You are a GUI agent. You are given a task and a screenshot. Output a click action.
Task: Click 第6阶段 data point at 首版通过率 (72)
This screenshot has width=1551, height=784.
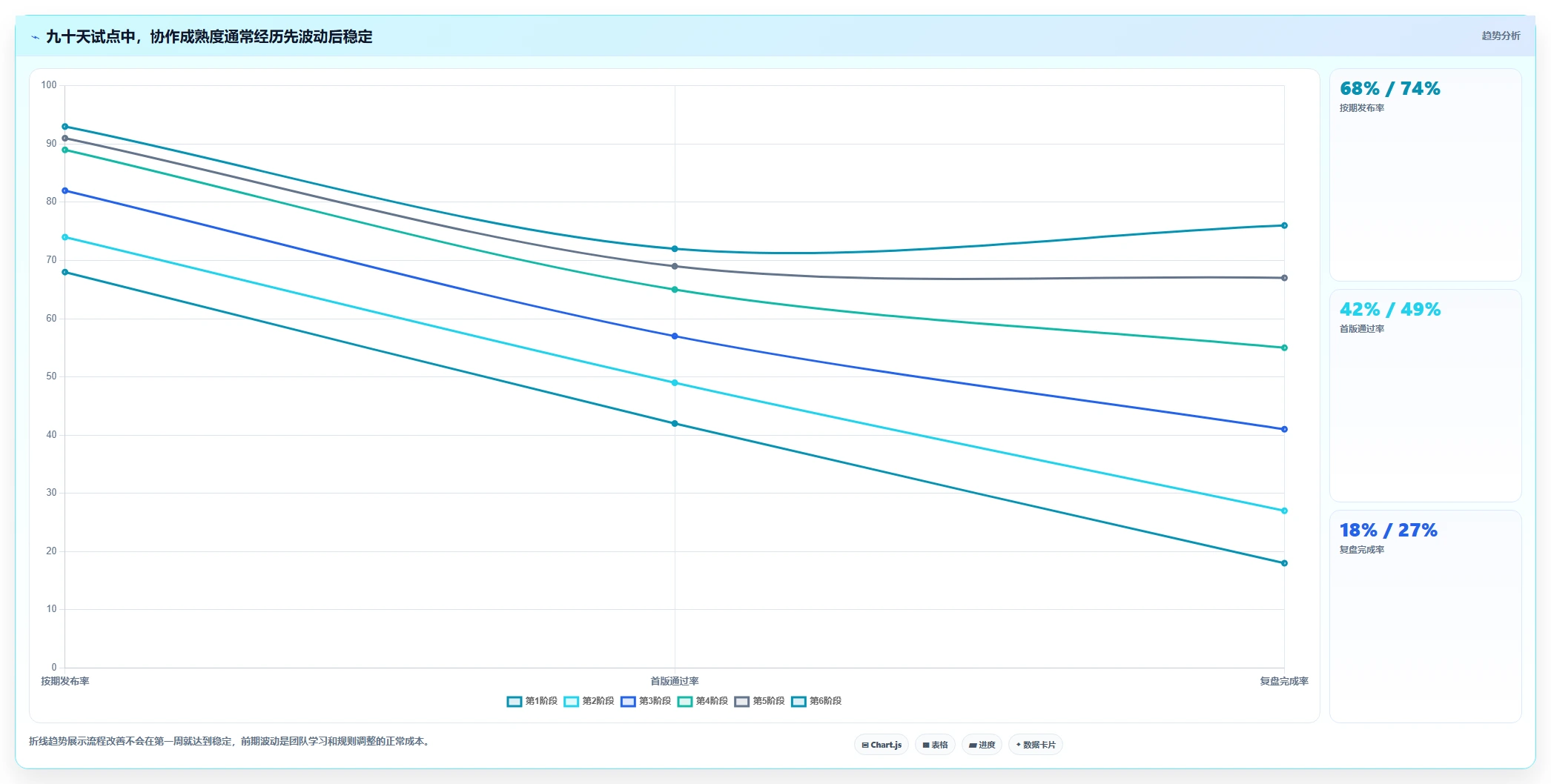tap(675, 249)
